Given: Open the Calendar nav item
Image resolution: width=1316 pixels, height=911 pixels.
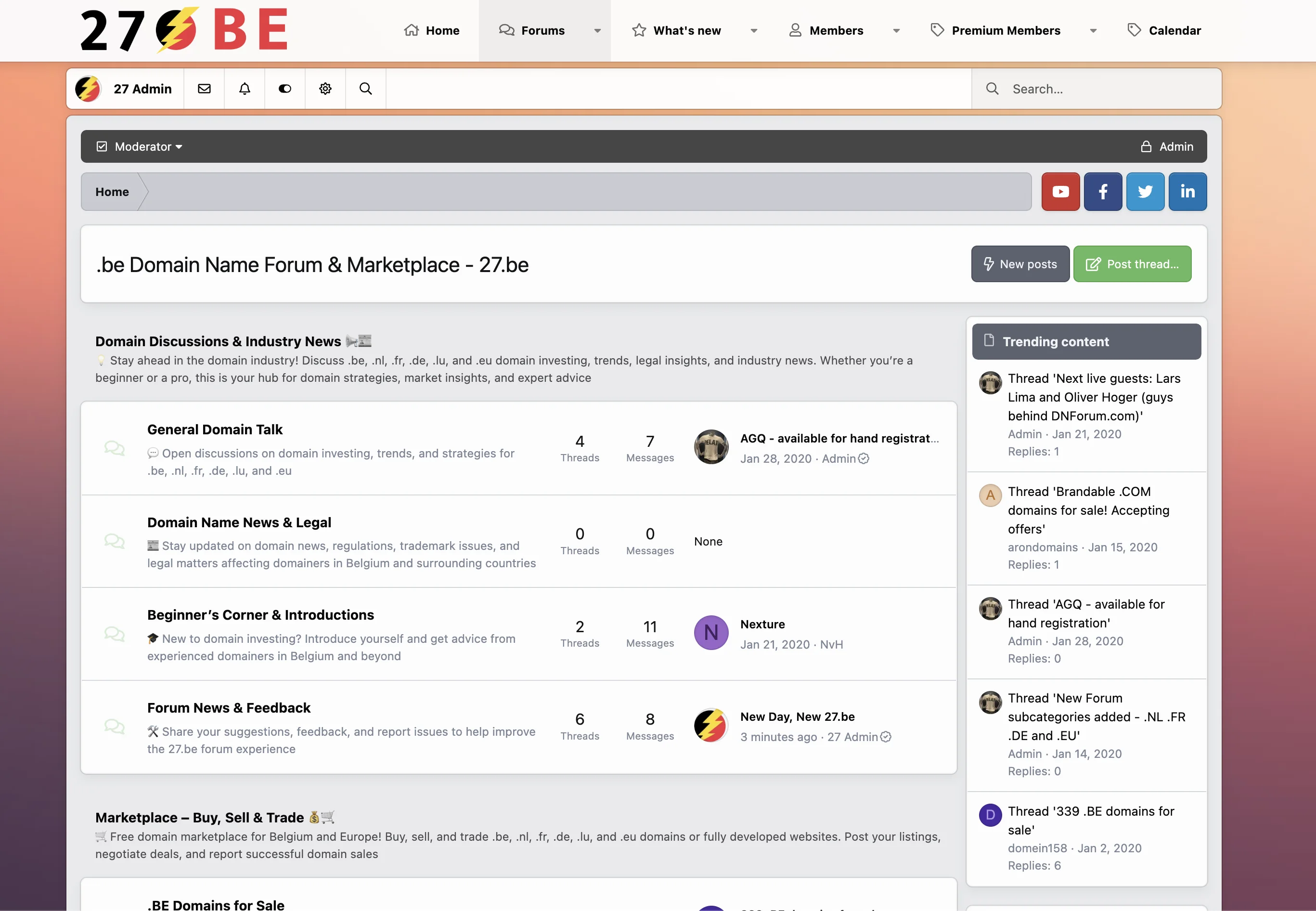Looking at the screenshot, I should [1164, 31].
